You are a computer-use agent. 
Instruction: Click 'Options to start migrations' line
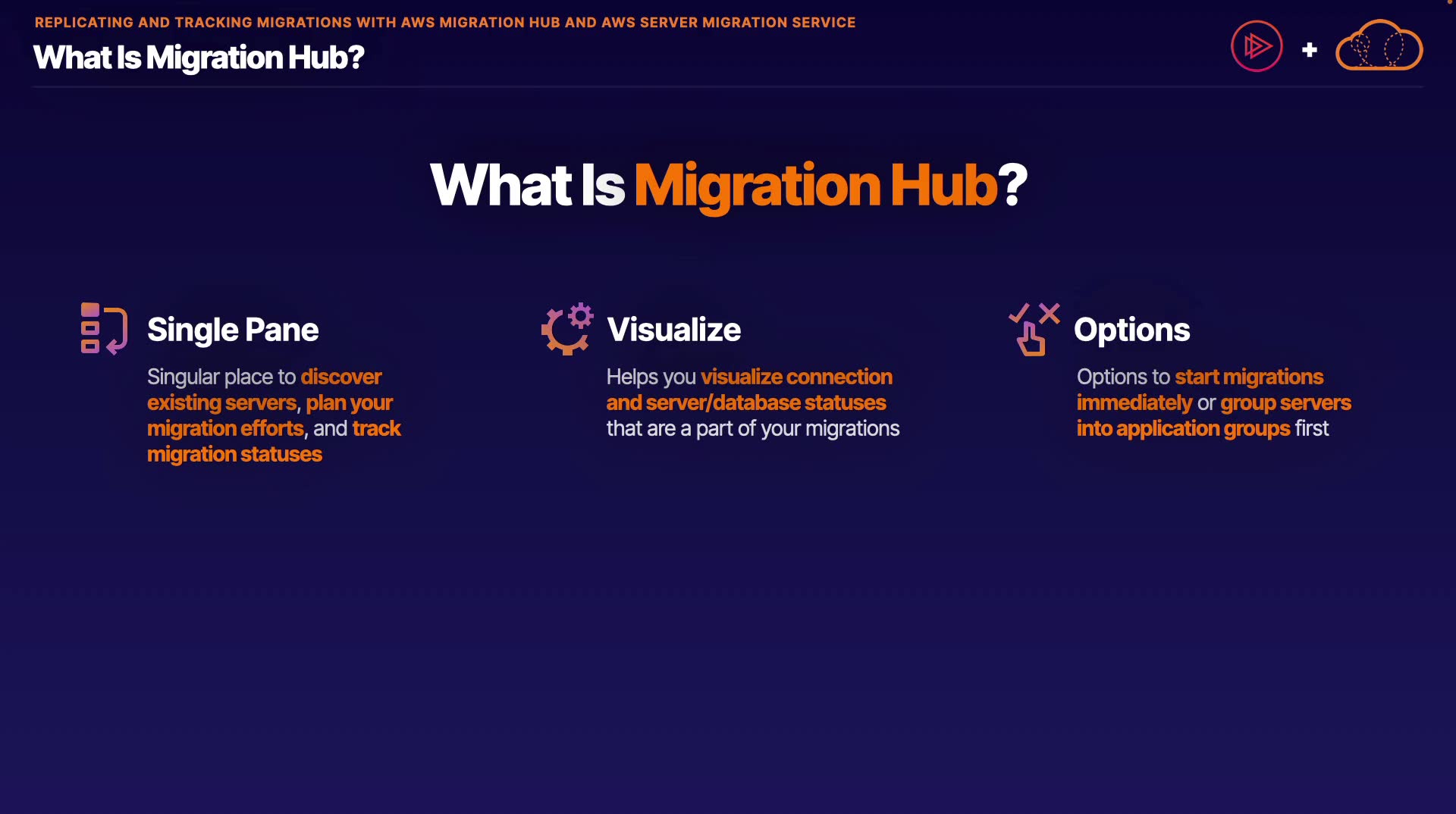pyautogui.click(x=1200, y=377)
